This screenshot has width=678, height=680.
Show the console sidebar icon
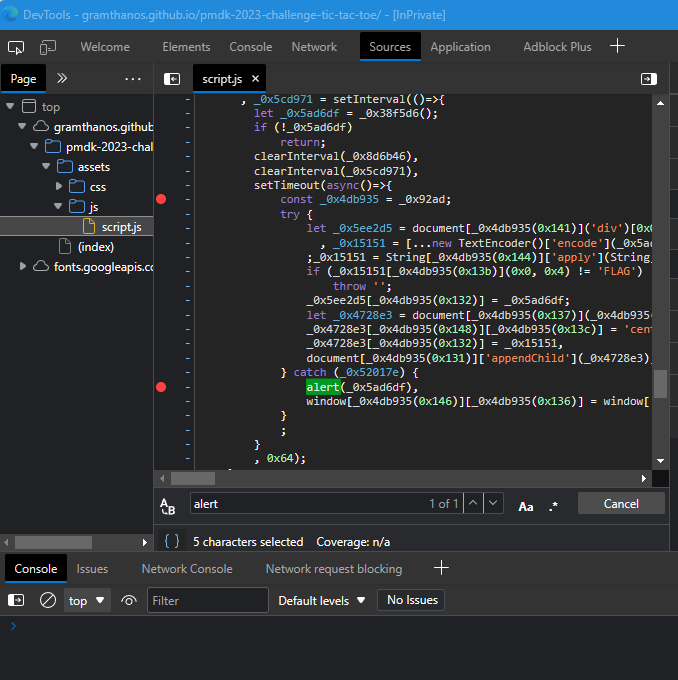point(16,600)
